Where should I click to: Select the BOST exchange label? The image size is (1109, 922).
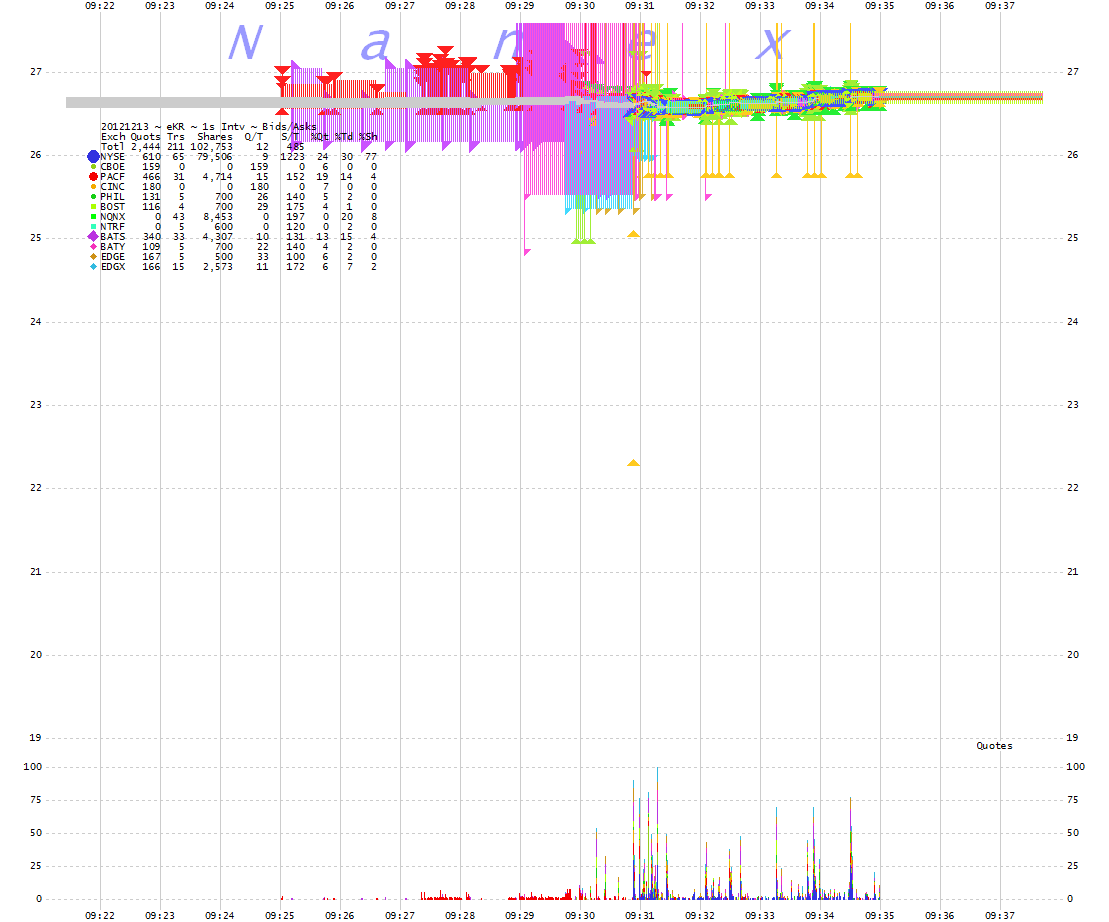coord(112,206)
